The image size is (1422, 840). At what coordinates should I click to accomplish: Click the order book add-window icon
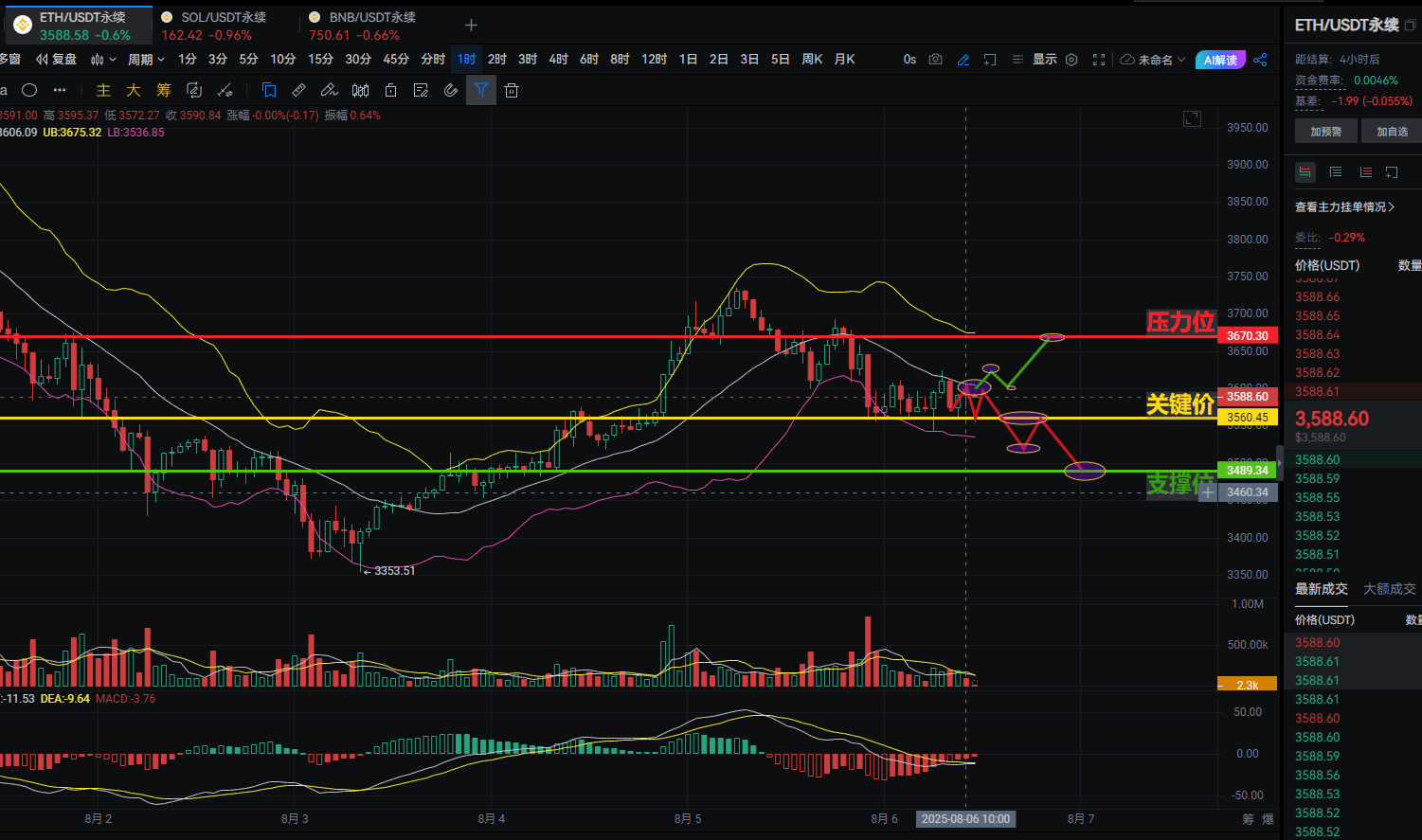coord(1392,172)
